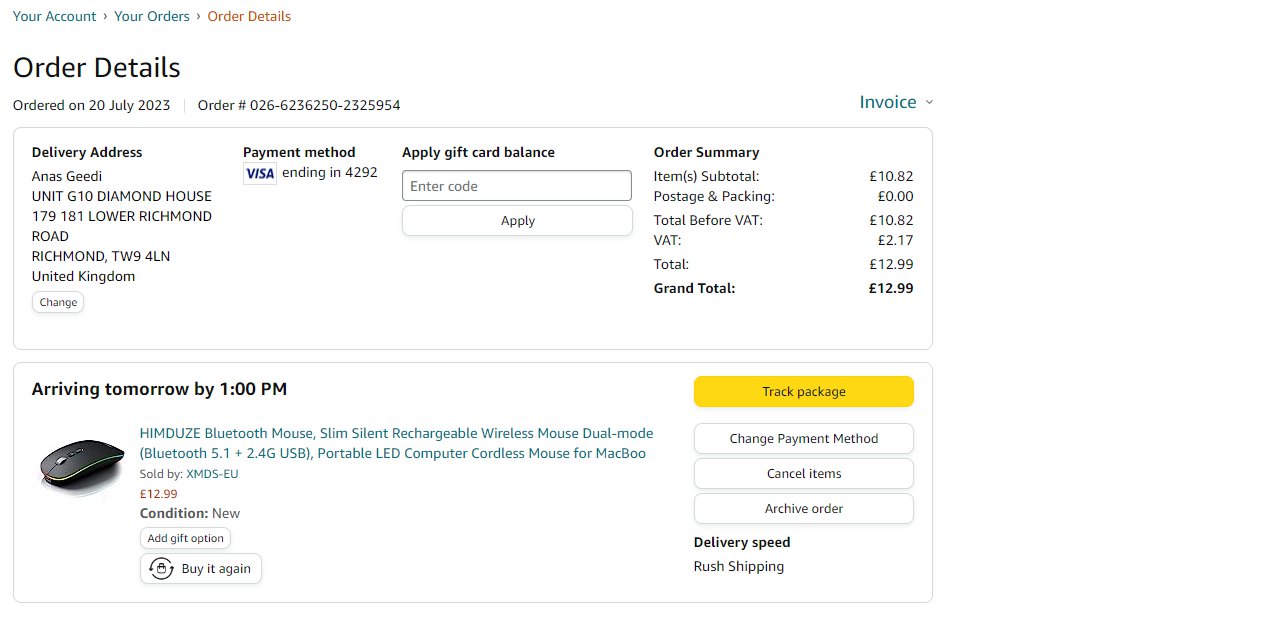Screen dimensions: 1269x618
Task: Archive order using the side button
Action: coord(803,509)
